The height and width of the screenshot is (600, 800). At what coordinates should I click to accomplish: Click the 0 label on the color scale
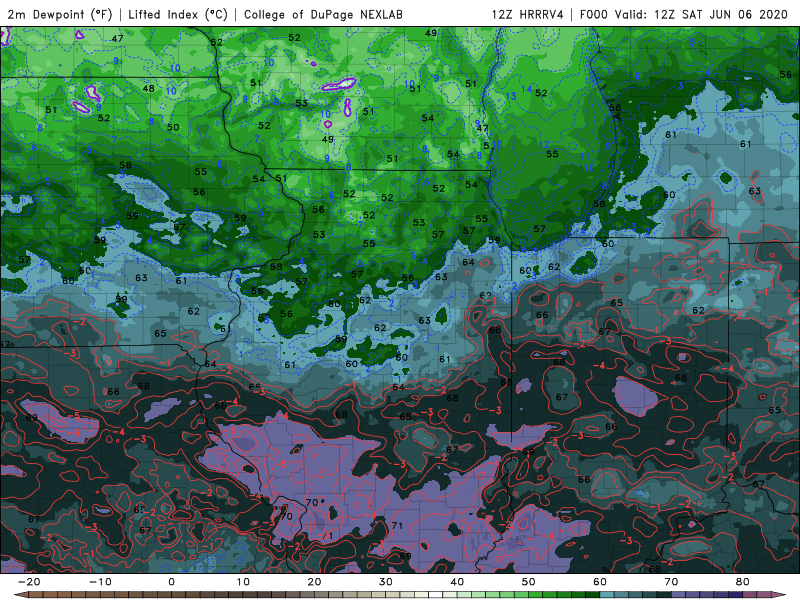click(x=171, y=582)
